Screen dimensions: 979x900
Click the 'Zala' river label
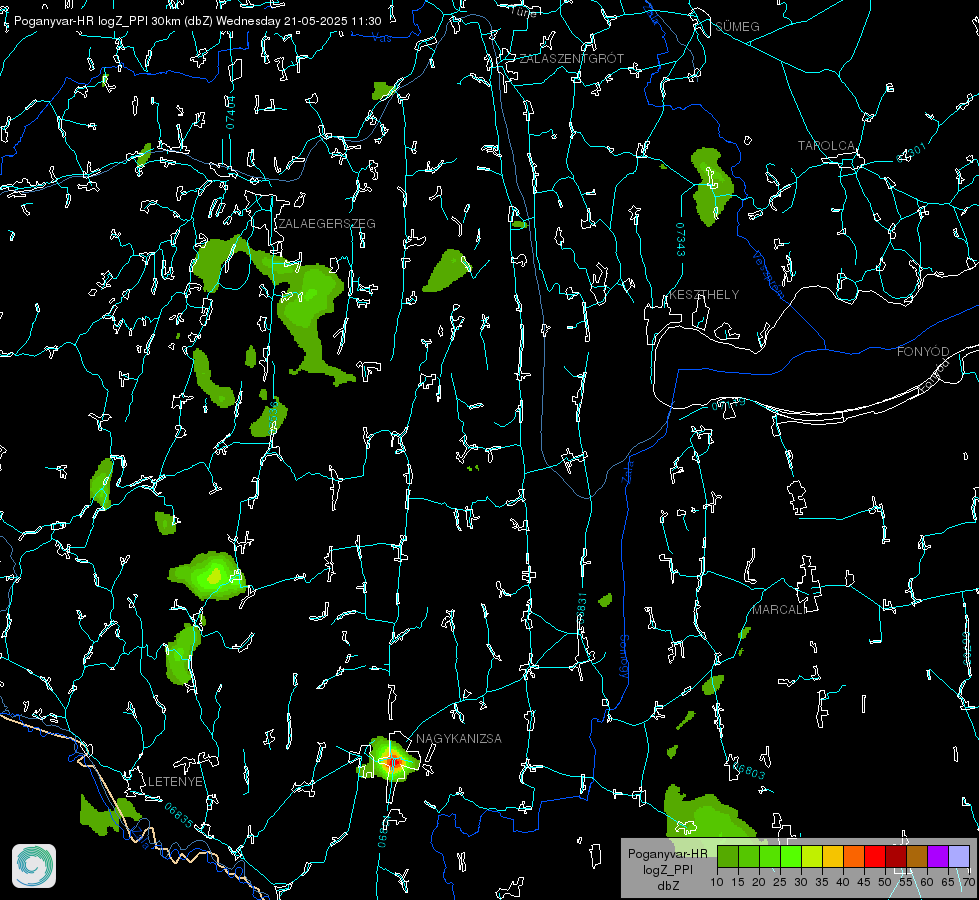pyautogui.click(x=627, y=470)
